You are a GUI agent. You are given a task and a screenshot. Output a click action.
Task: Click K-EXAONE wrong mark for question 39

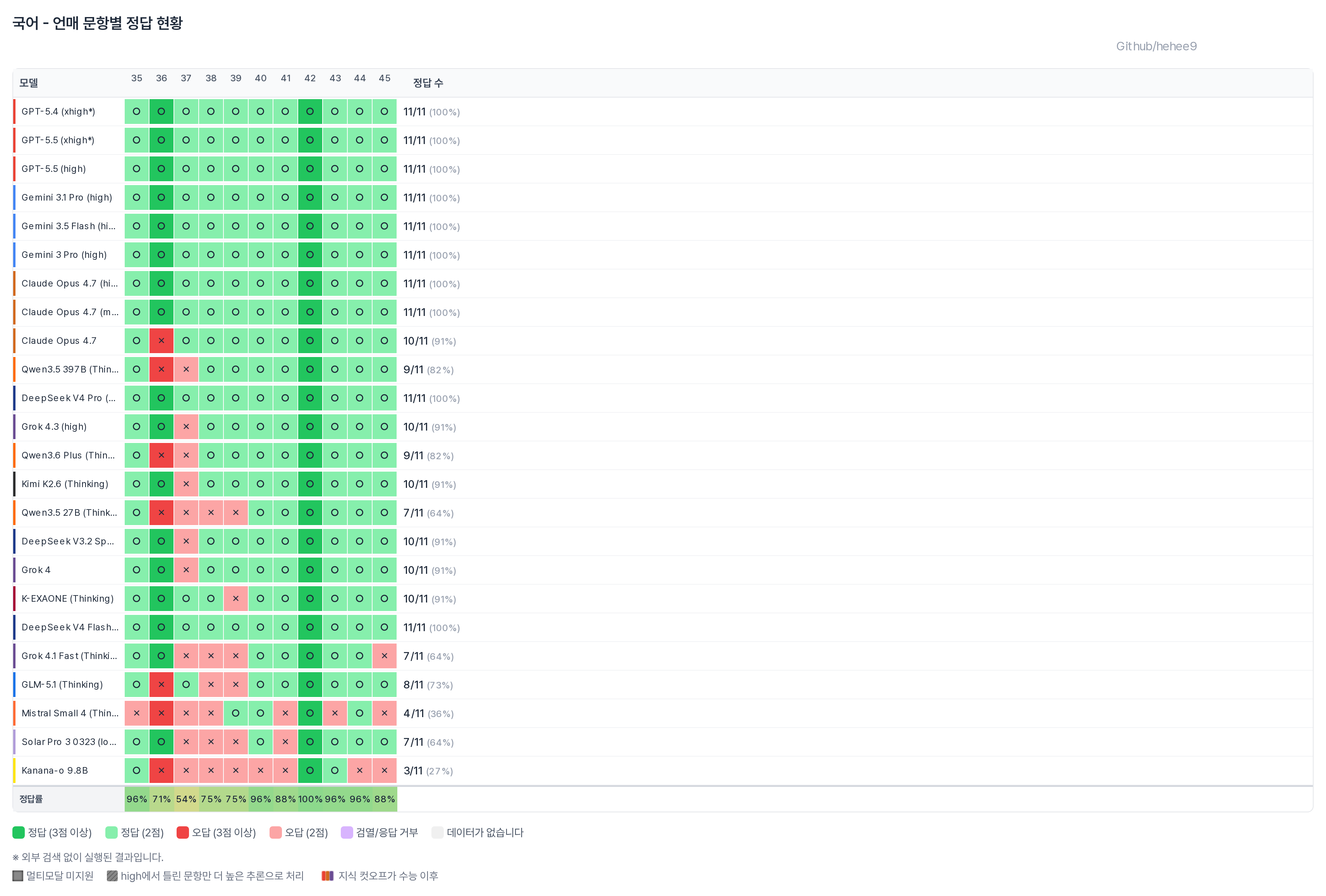[235, 598]
